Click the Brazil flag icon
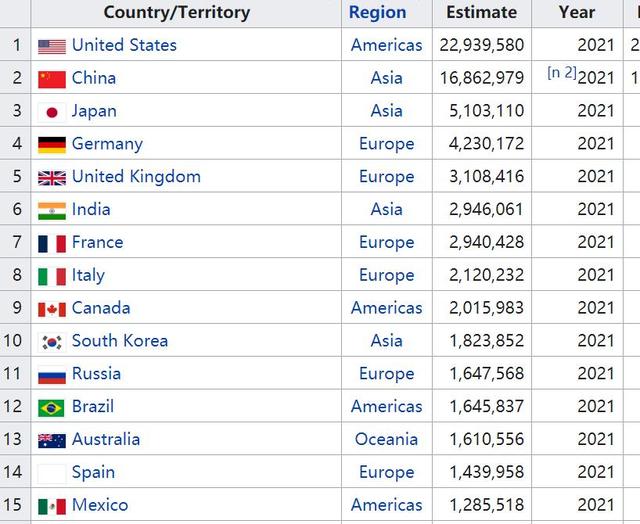The width and height of the screenshot is (640, 524). coord(52,408)
